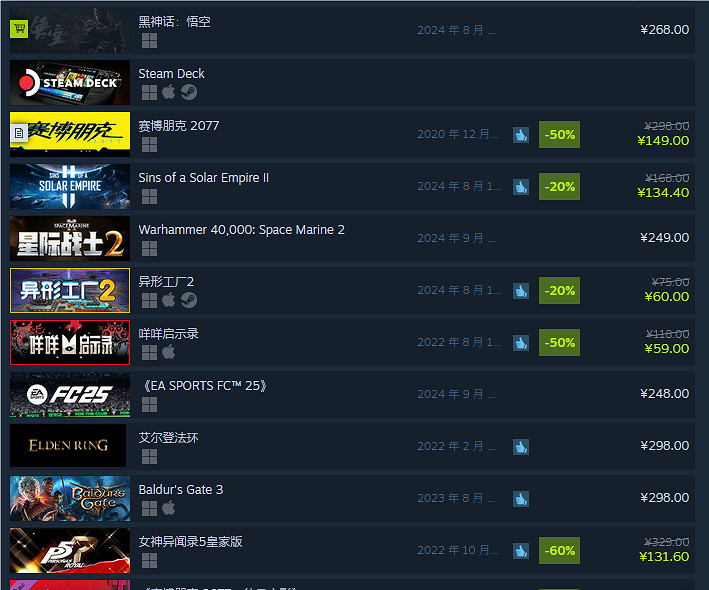
Task: Click the document icon on Cyberpunk thumbnail
Action: 19,133
